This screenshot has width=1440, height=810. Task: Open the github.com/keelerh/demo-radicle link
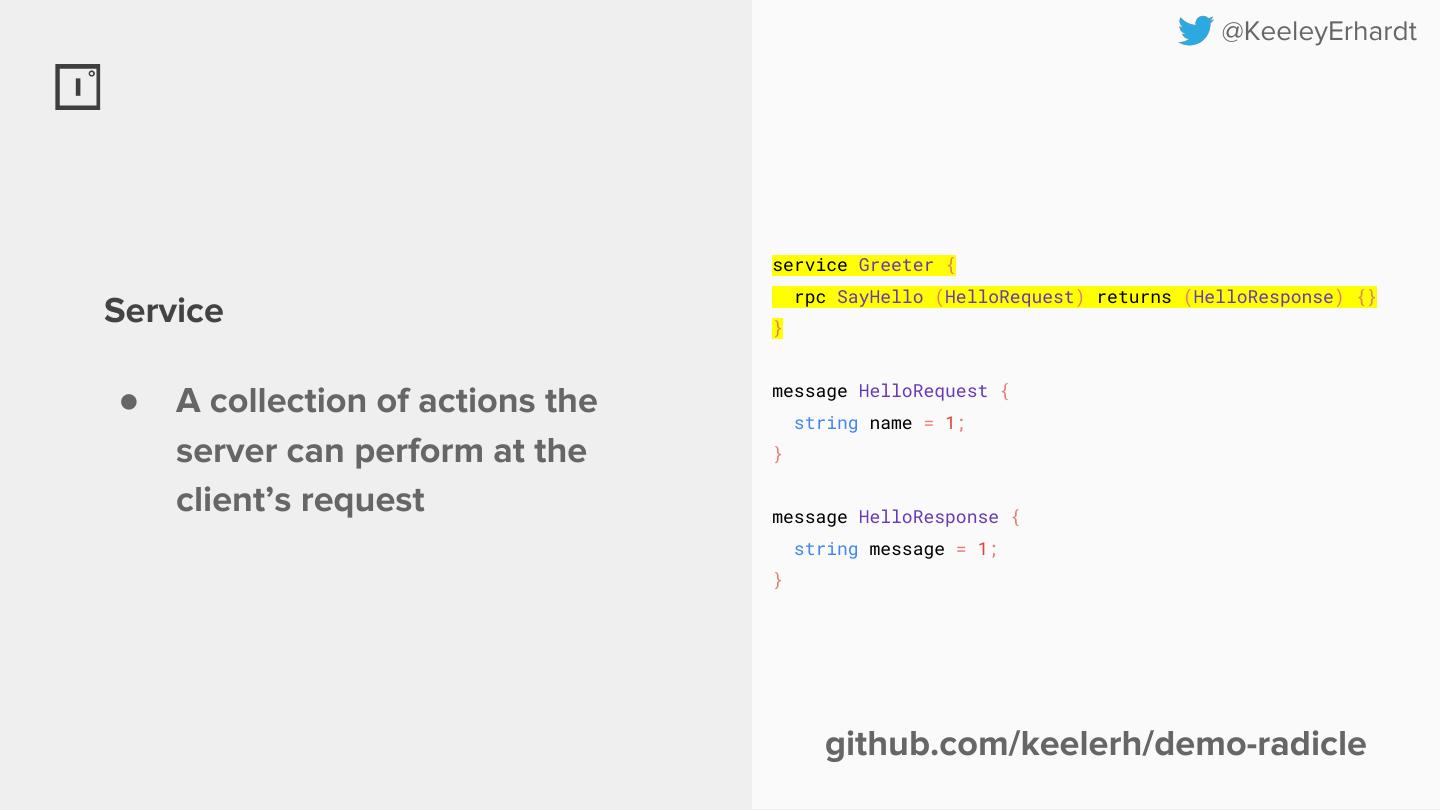[x=1095, y=744]
